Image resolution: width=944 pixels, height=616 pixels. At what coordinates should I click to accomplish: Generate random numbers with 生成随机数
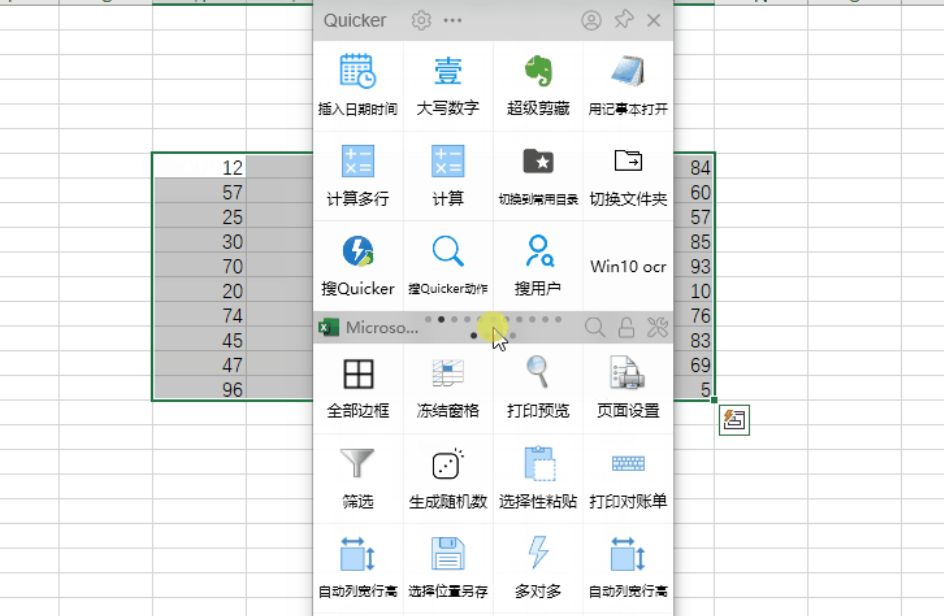click(447, 474)
